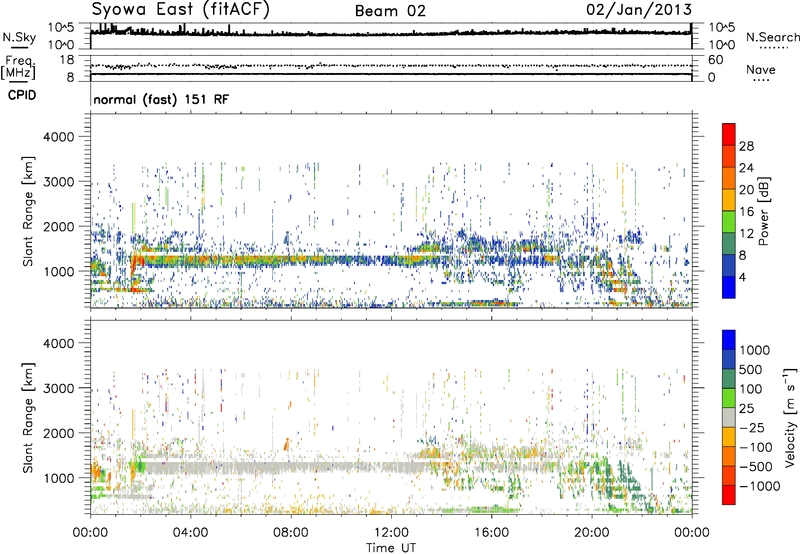Click the blue top of the velocity colorbar
The image size is (800, 554).
point(729,340)
